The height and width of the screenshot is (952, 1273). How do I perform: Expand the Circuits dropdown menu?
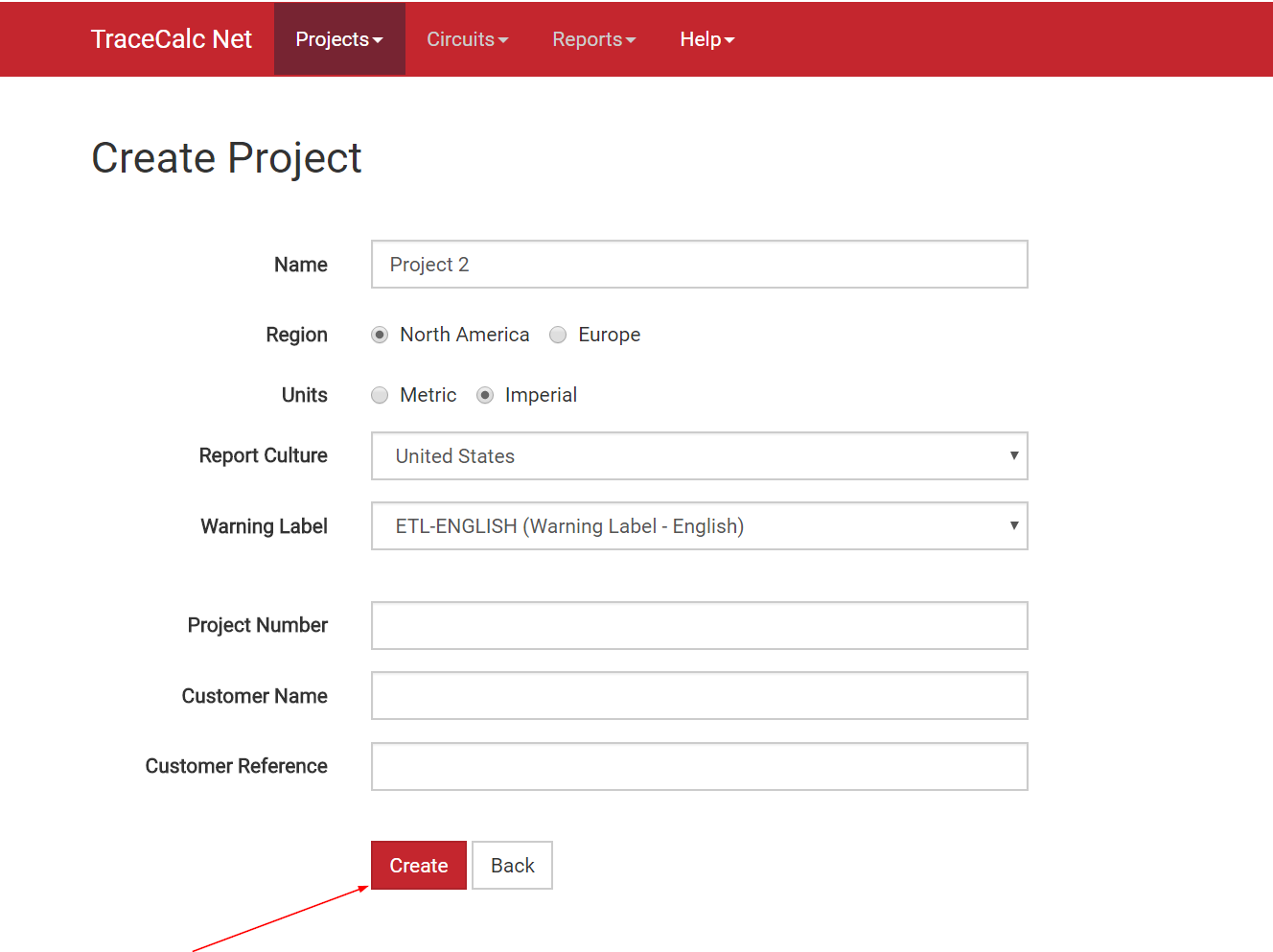[x=467, y=39]
